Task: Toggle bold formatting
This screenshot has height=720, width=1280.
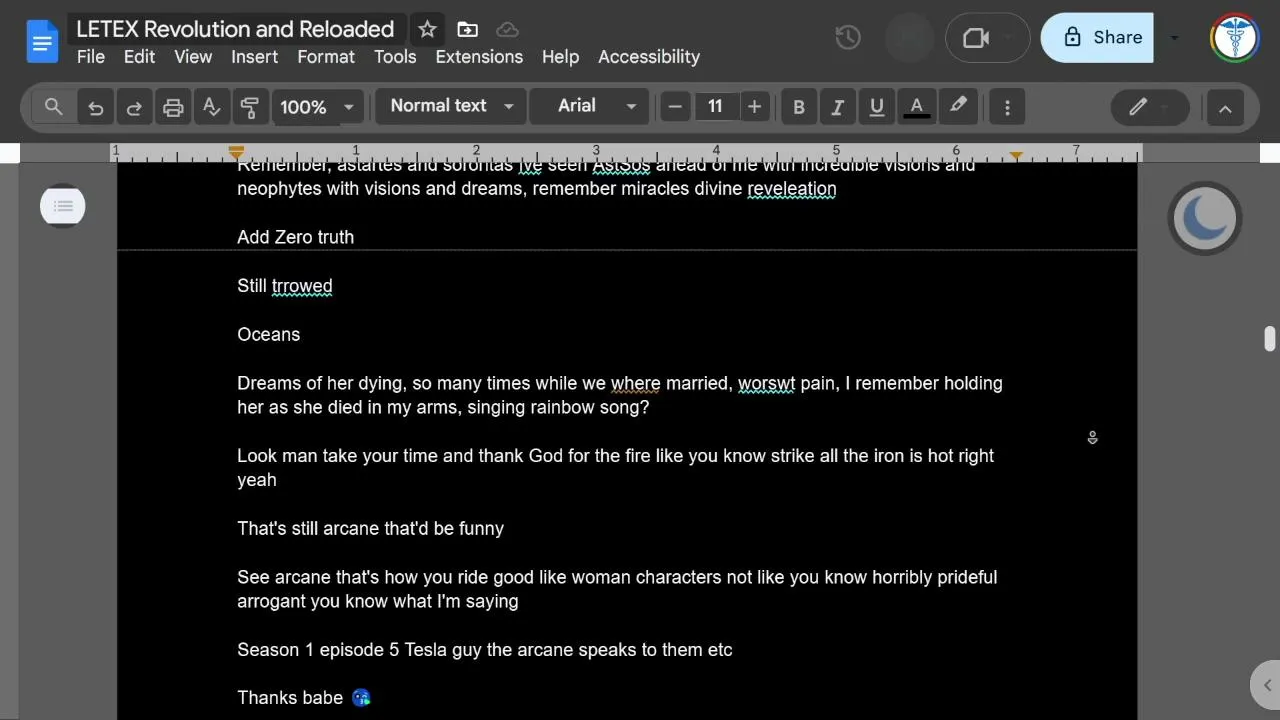Action: click(798, 107)
